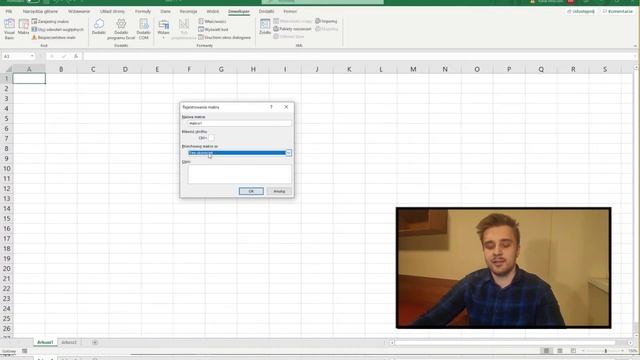Open Właściwości in Formanty group
The image size is (640, 360).
[212, 21]
